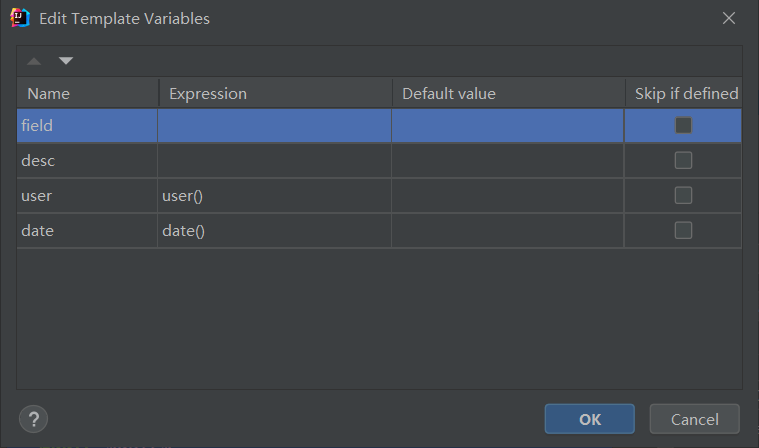Toggle Skip if defined for desc
Screen dimensions: 759x448
click(x=683, y=160)
